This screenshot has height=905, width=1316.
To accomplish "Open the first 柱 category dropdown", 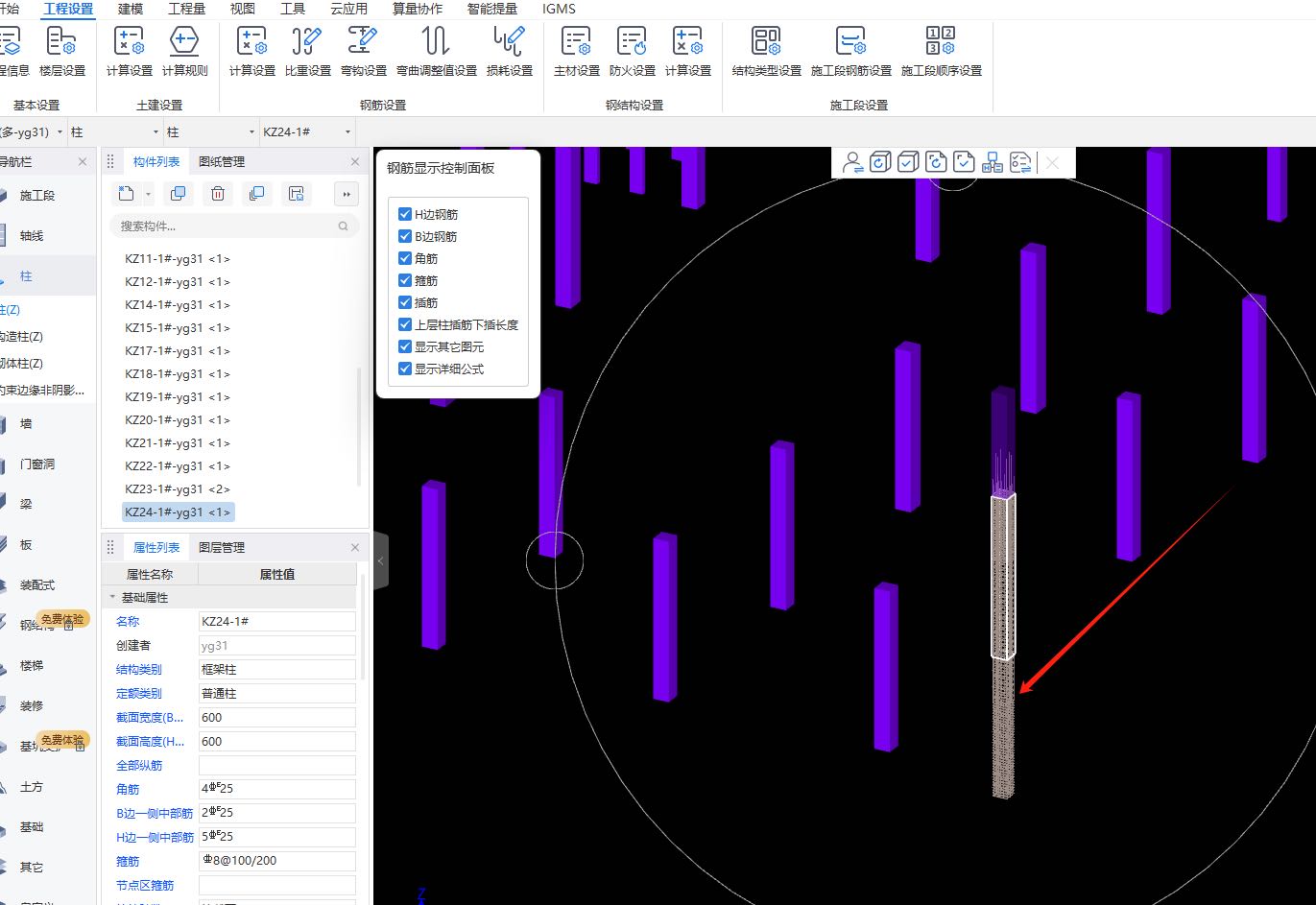I will [x=114, y=131].
